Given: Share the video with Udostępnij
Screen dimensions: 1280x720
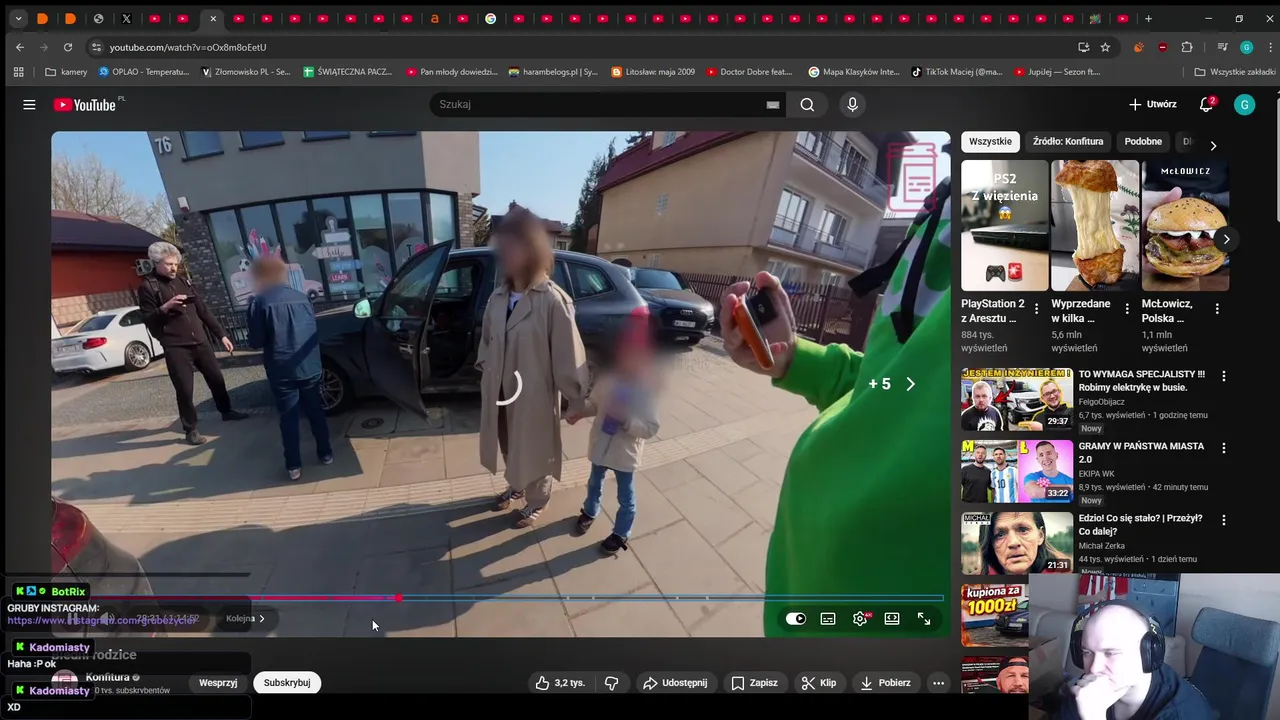Looking at the screenshot, I should point(675,683).
